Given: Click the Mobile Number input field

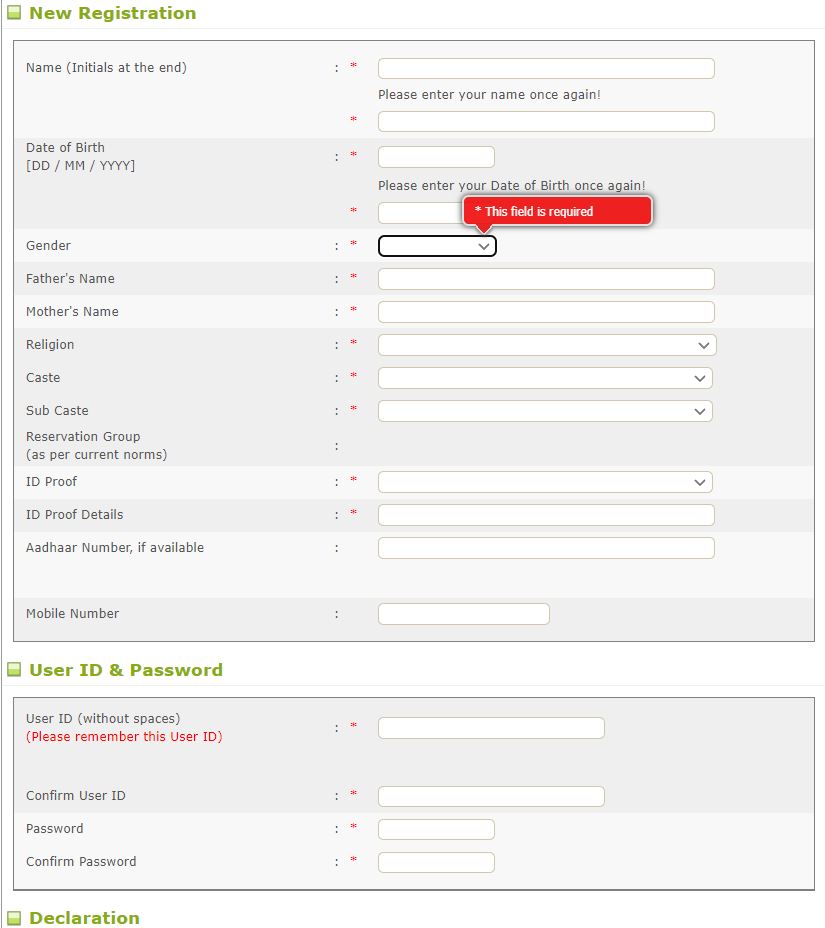Looking at the screenshot, I should [463, 613].
